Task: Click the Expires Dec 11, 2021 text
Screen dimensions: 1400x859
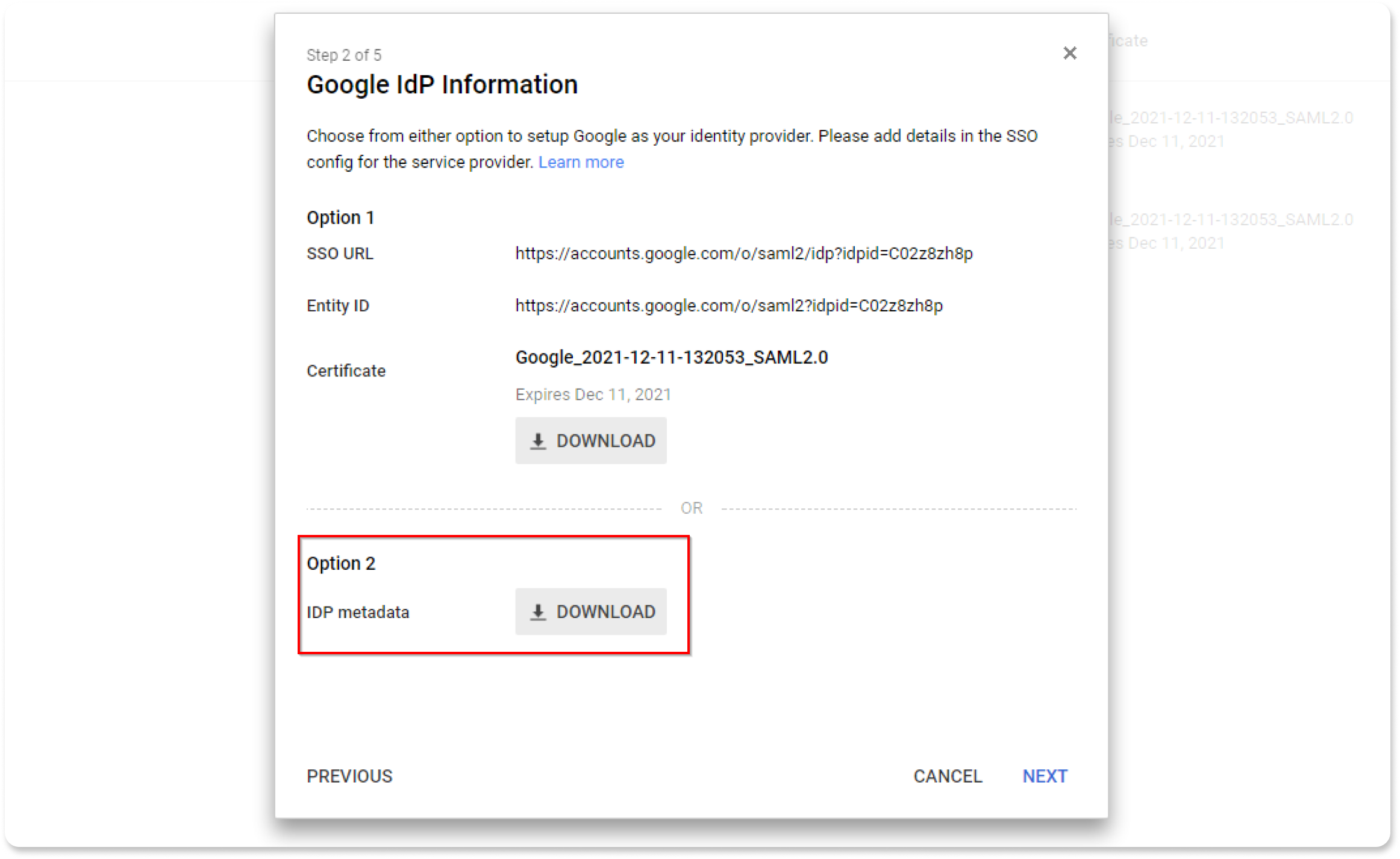Action: click(593, 395)
